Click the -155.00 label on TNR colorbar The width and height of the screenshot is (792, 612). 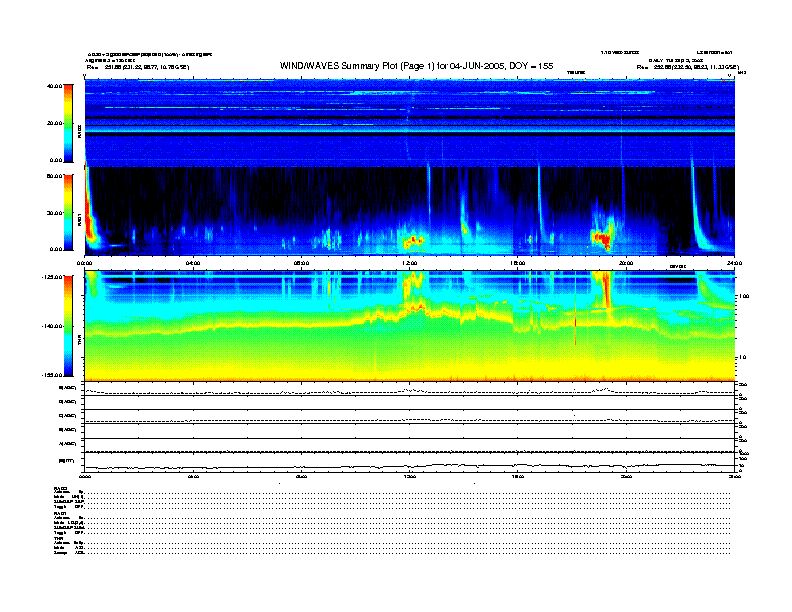(x=52, y=375)
